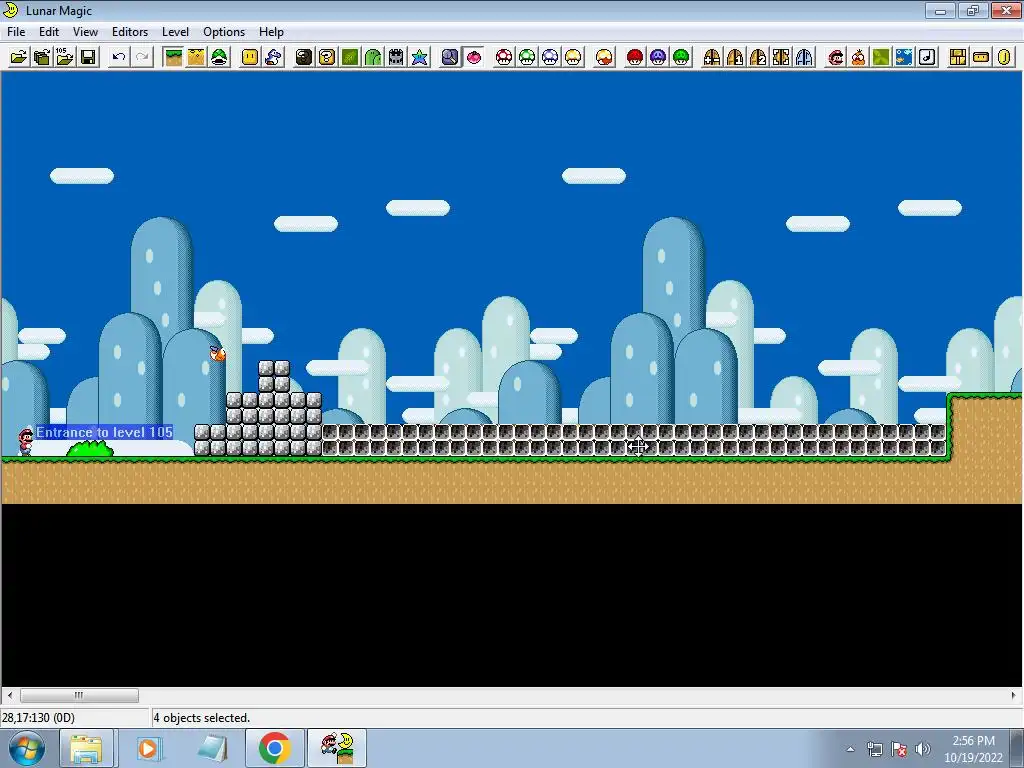Click the volume speaker tray icon
The height and width of the screenshot is (768, 1024).
922,749
